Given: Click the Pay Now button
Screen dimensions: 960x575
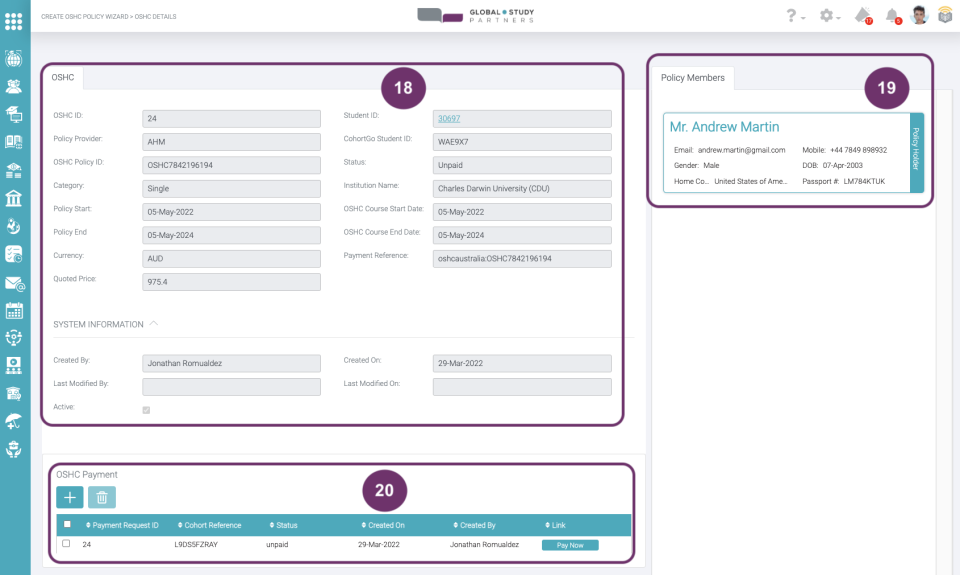Looking at the screenshot, I should pos(570,545).
